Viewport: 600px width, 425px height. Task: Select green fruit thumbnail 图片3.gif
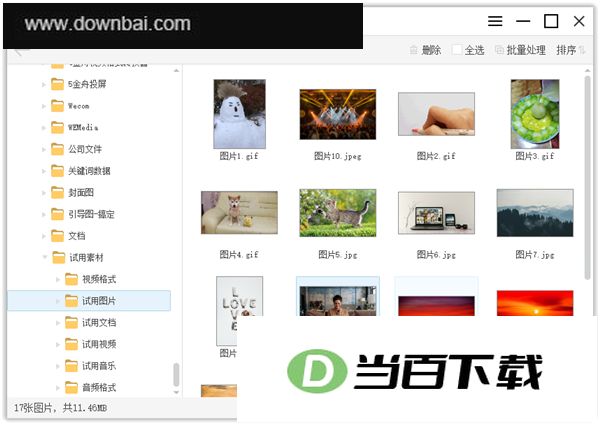click(535, 114)
